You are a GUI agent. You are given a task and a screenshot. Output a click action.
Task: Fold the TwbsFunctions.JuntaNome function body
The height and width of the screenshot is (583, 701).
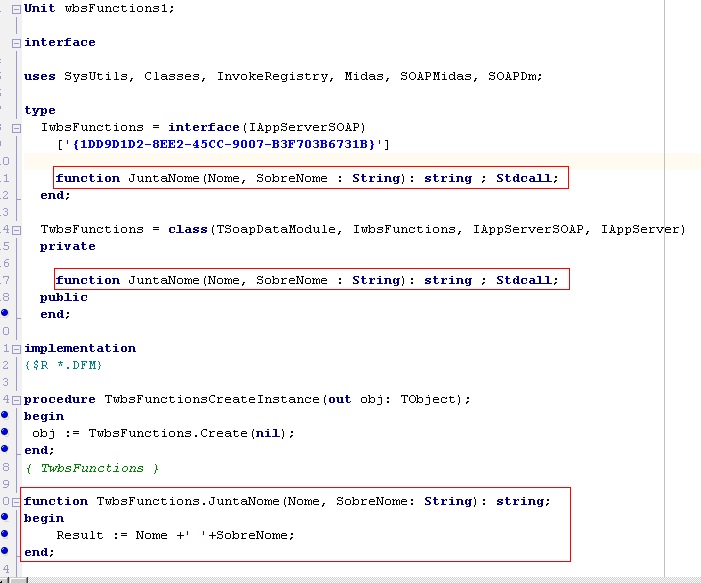[x=16, y=502]
